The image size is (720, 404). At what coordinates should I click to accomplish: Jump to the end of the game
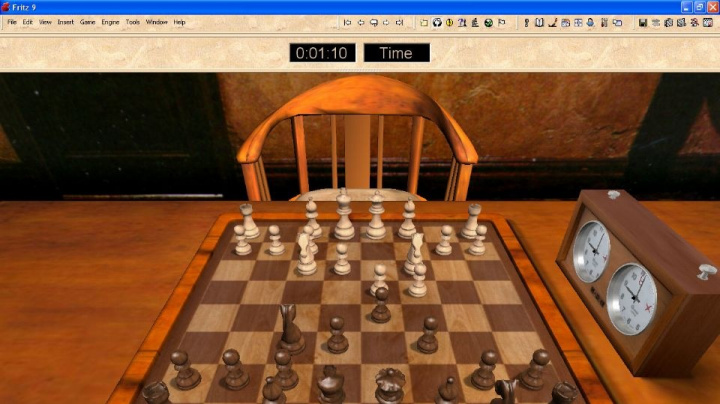point(399,22)
